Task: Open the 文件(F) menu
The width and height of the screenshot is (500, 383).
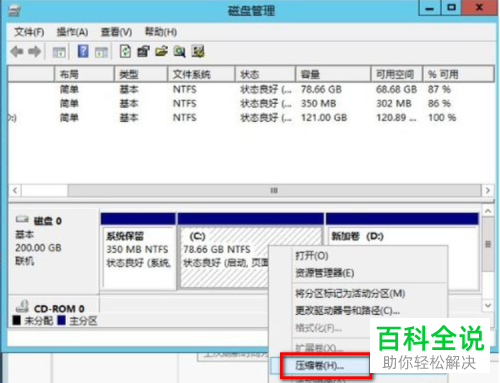Action: pyautogui.click(x=29, y=32)
